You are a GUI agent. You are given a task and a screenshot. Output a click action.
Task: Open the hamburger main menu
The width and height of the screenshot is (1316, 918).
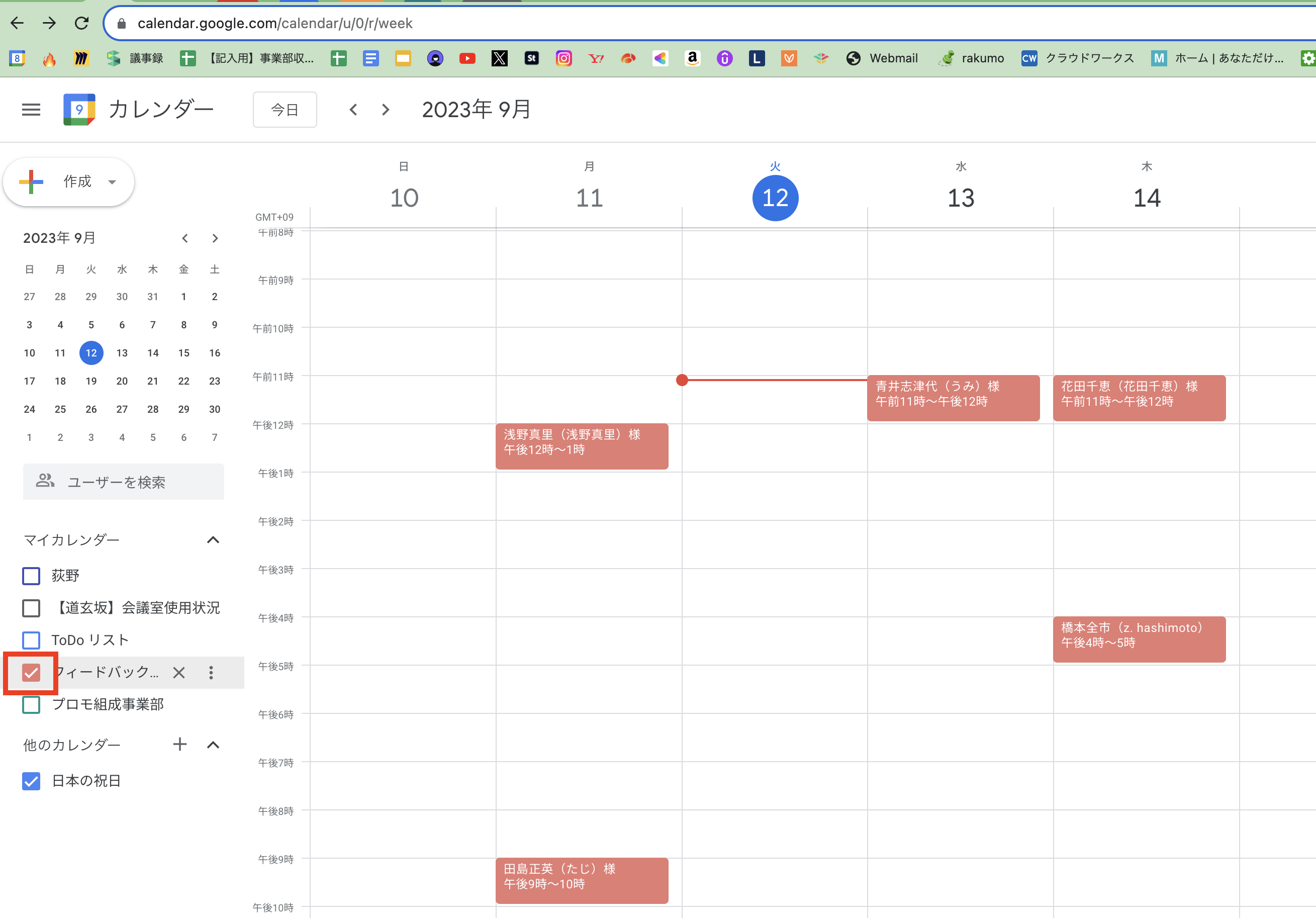coord(31,110)
